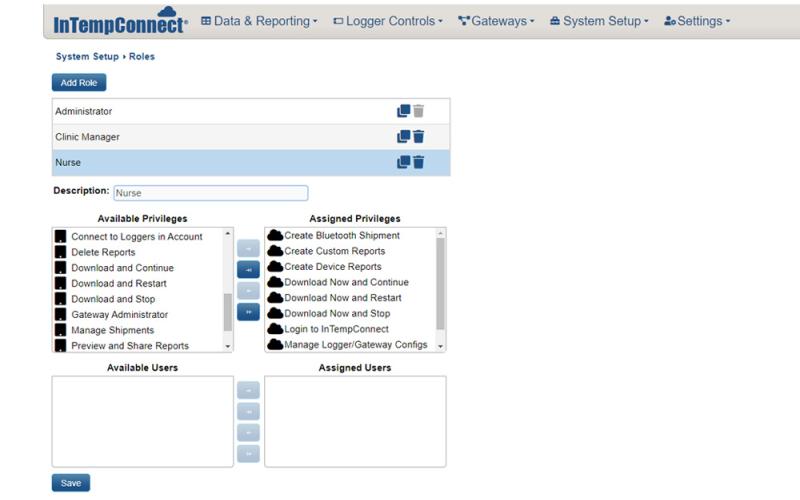Select Create Custom Reports assigned privilege

tap(335, 251)
